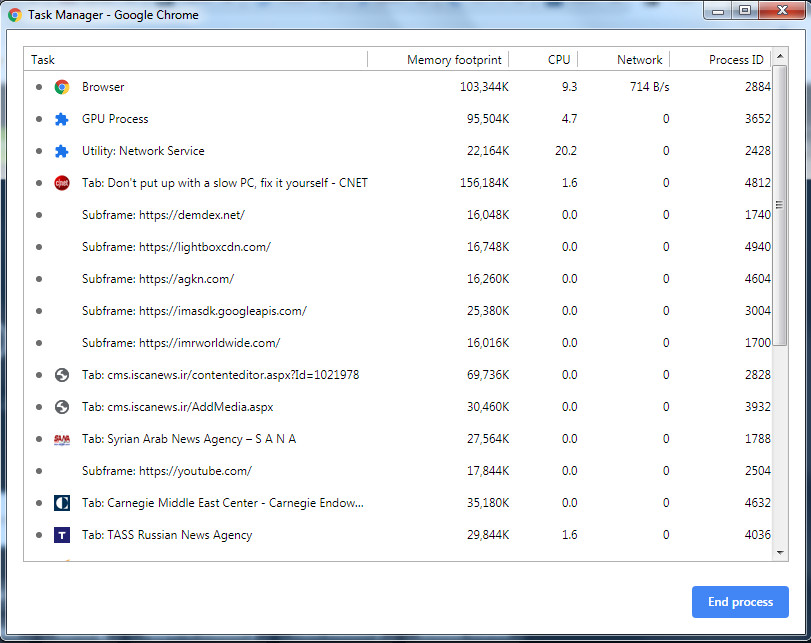Close the Task Manager window
Viewport: 811px width, 643px height.
782,10
